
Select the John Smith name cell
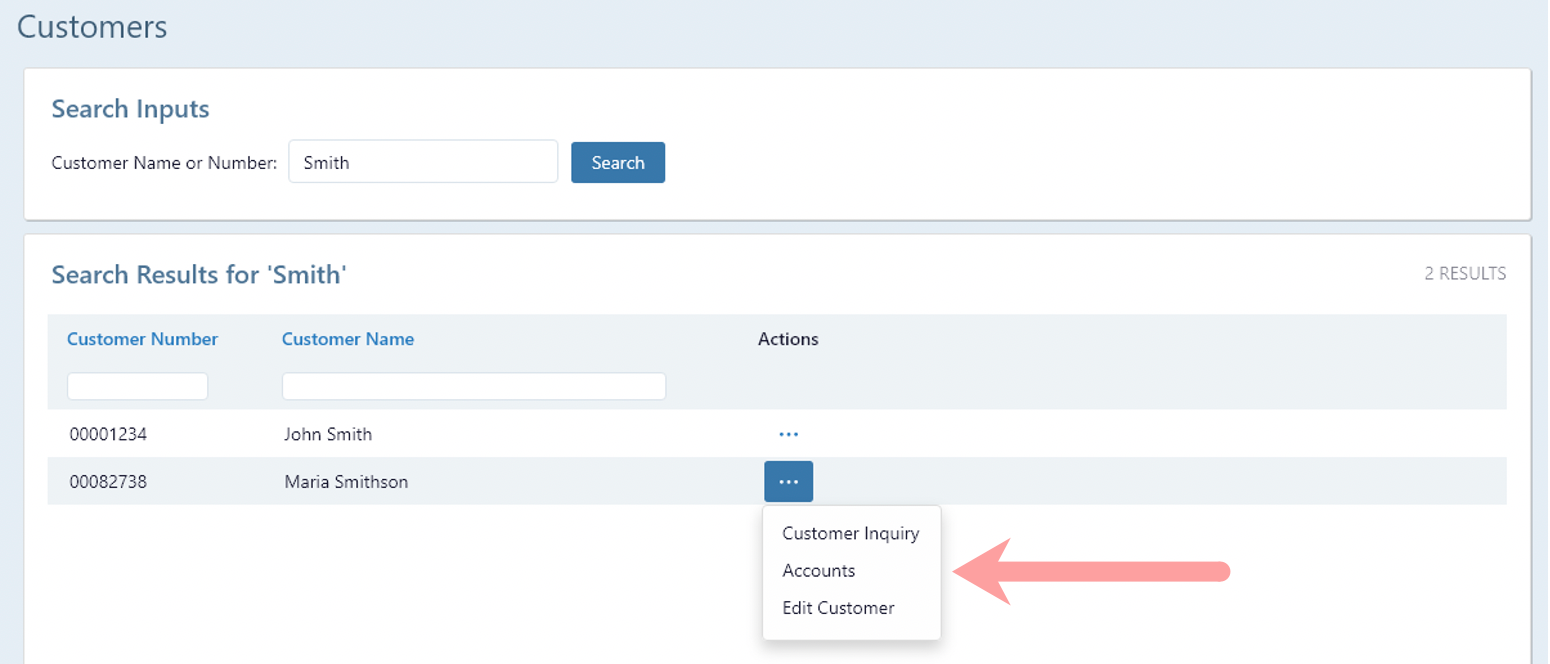point(328,434)
